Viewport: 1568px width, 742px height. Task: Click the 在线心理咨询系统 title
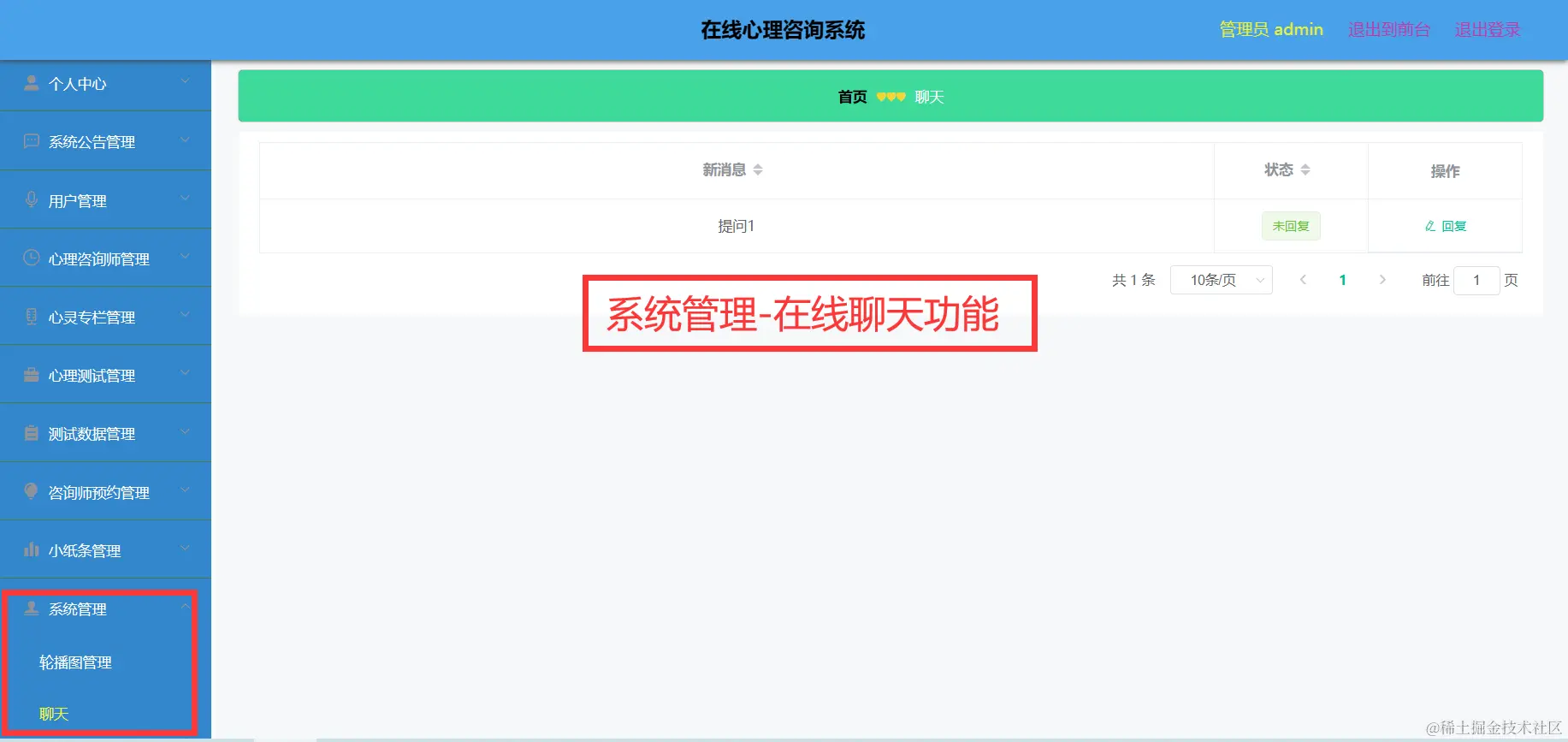783,30
